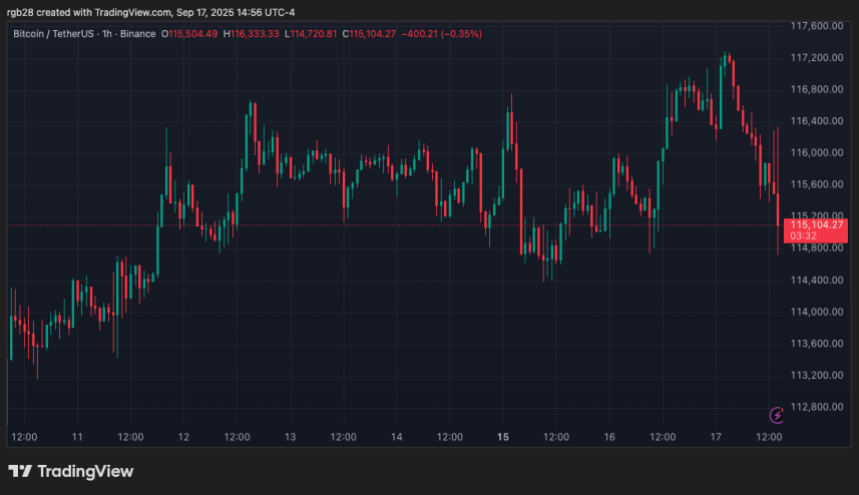Viewport: 859px width, 495px height.
Task: Click the high price value H116,333.33
Action: point(252,34)
